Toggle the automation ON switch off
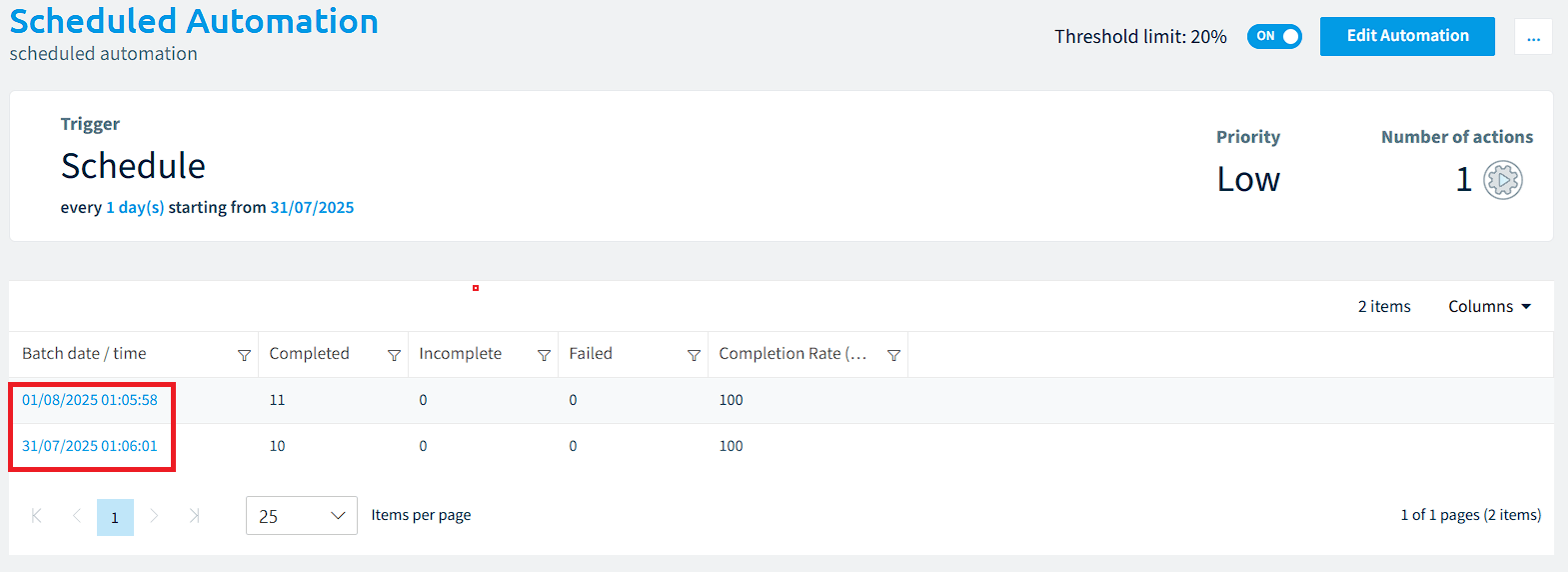This screenshot has height=572, width=1568. [1274, 36]
